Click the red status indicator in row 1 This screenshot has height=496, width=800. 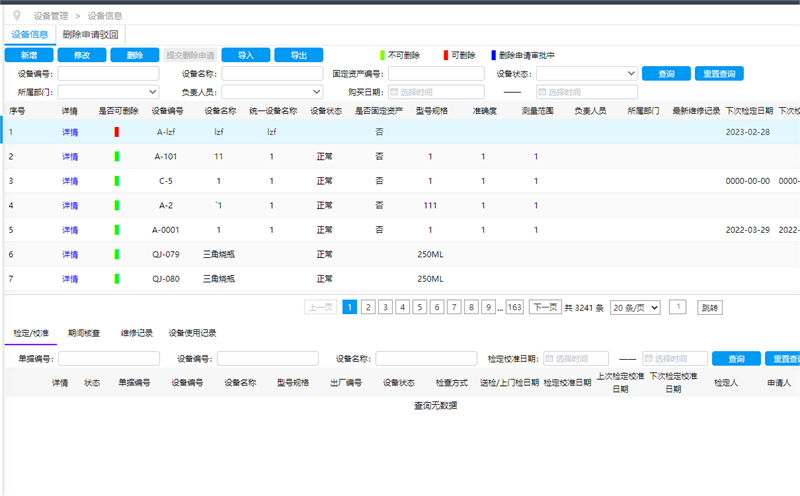(116, 131)
